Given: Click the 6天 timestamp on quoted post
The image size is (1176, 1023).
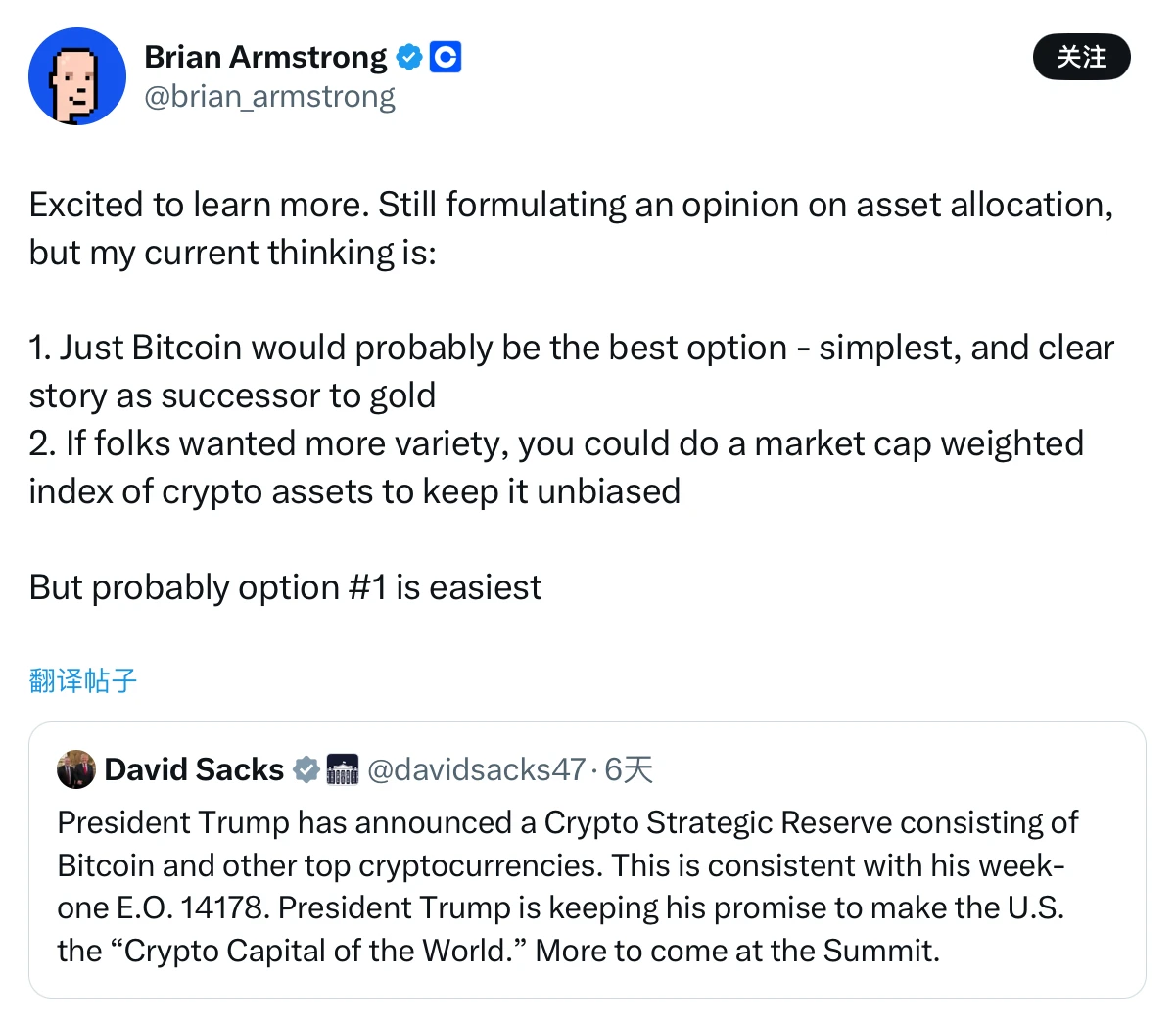Looking at the screenshot, I should coord(629,769).
